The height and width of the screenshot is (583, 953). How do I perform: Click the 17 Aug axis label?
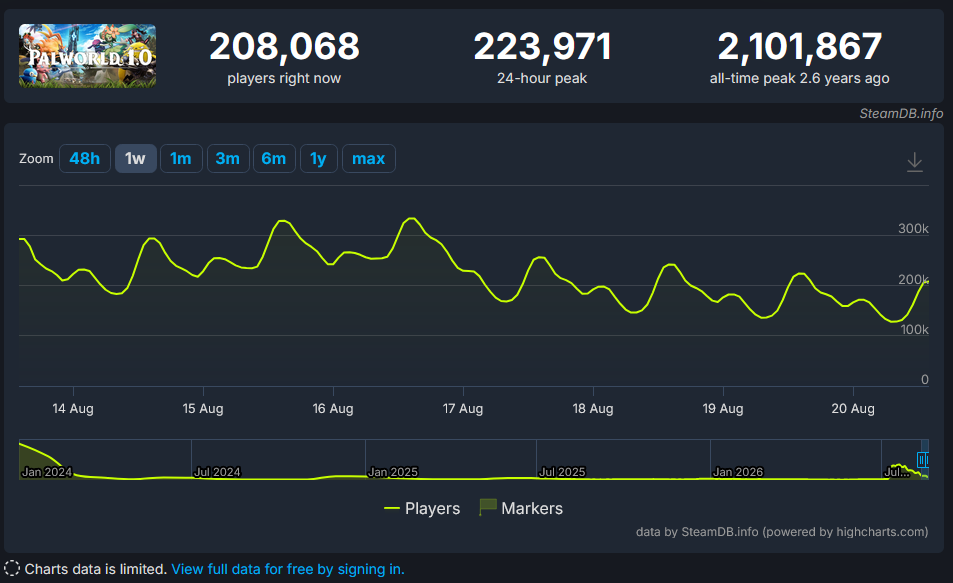tap(463, 409)
